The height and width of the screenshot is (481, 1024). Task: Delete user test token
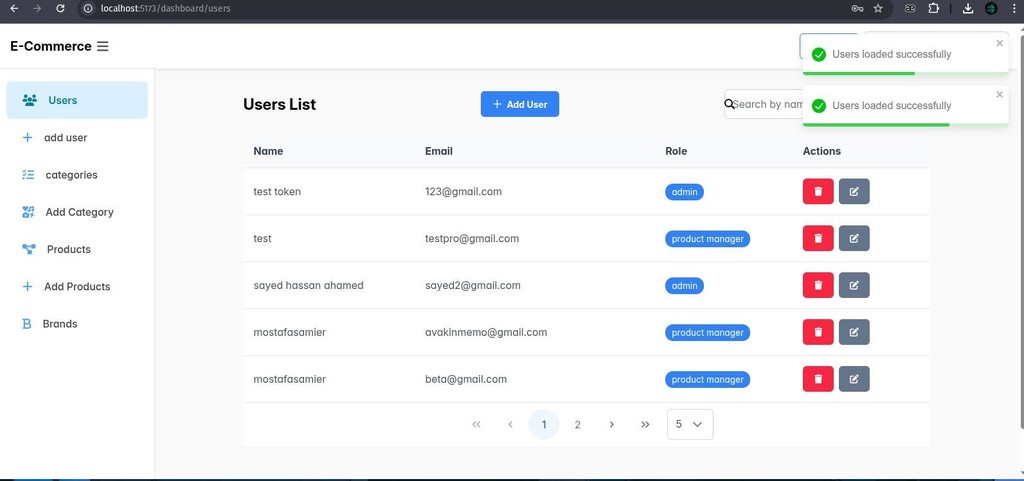pos(818,191)
